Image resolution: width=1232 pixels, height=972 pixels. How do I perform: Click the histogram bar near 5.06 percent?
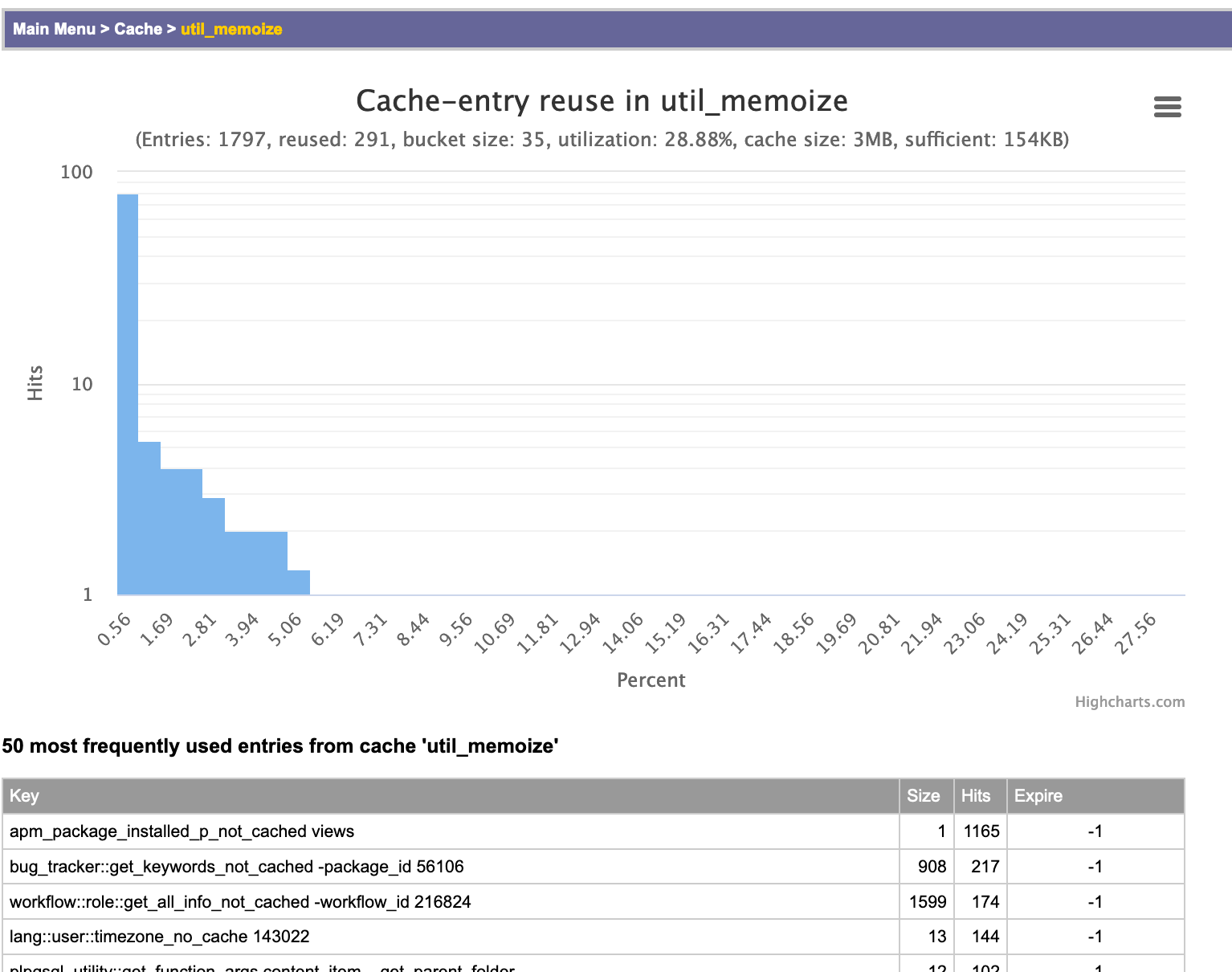tap(298, 583)
